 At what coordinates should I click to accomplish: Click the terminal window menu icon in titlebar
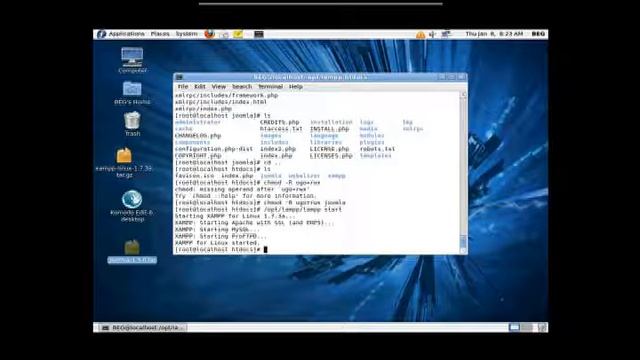tap(179, 77)
